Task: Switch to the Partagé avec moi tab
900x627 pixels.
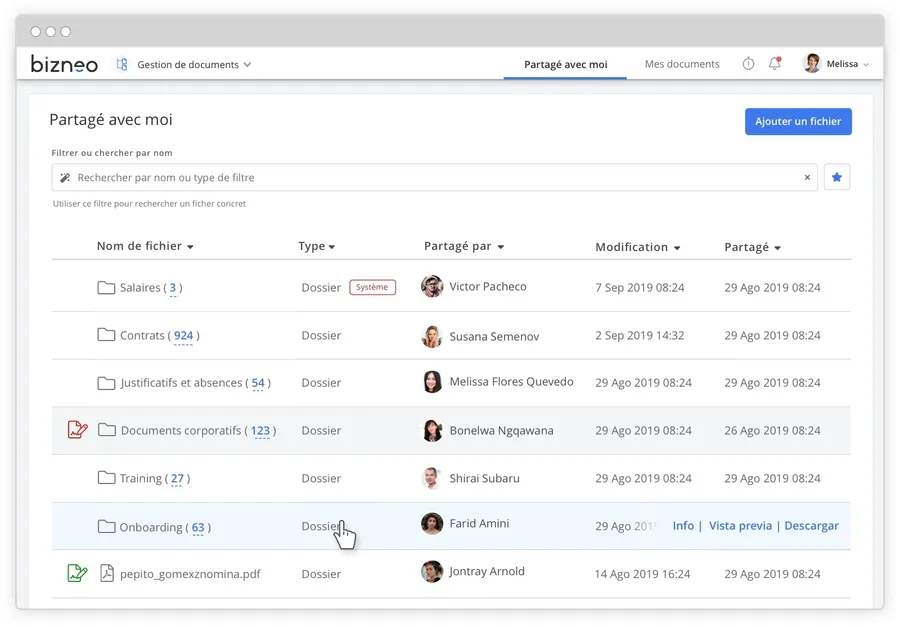Action: [565, 65]
